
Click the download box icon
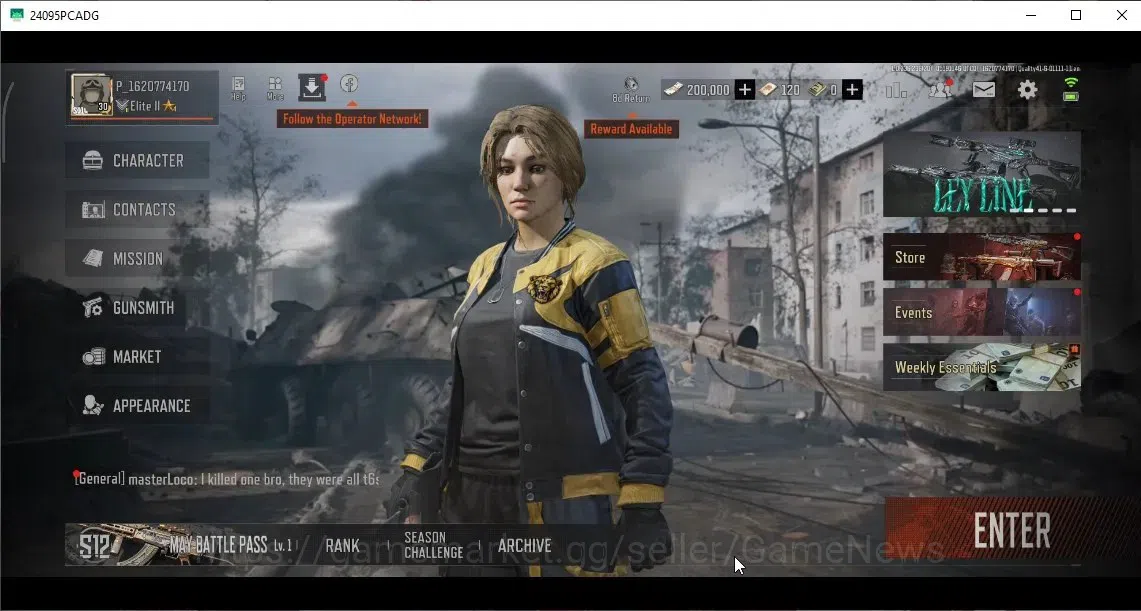coord(311,87)
